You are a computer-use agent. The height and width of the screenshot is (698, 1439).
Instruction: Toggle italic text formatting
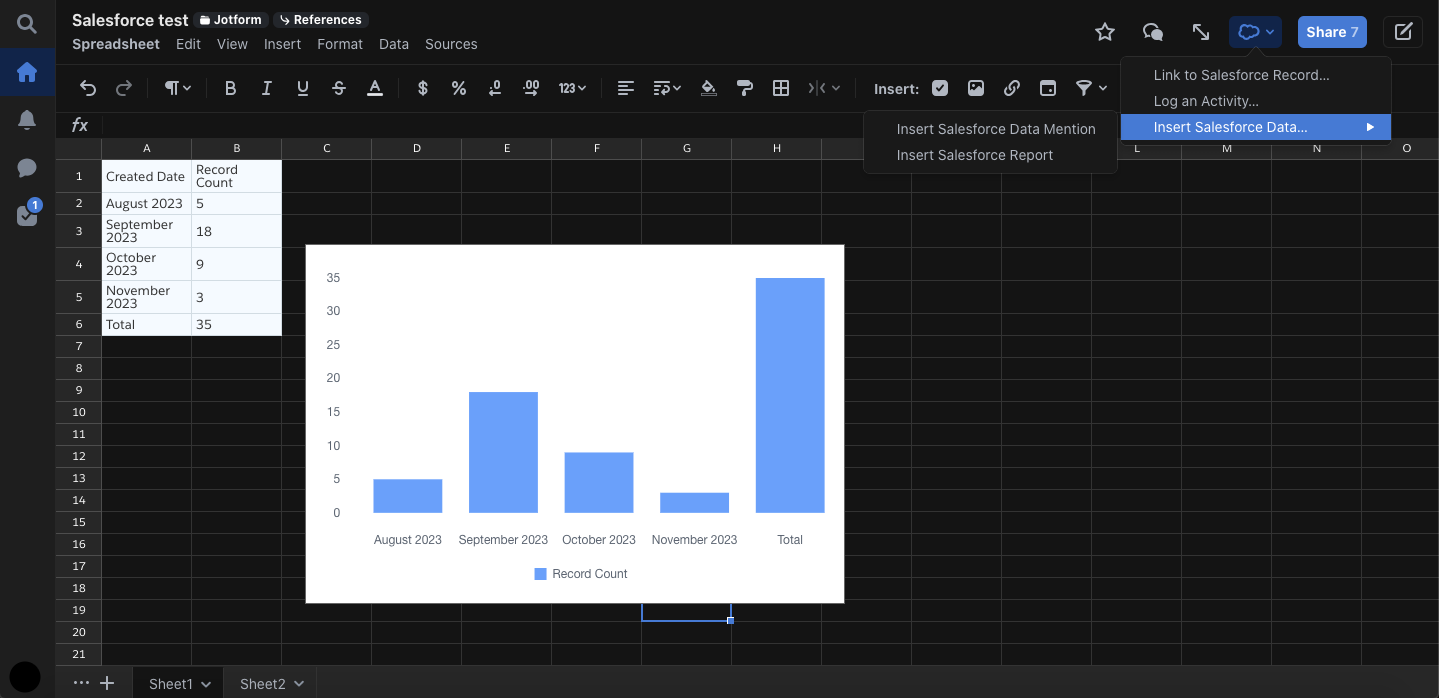pos(266,88)
